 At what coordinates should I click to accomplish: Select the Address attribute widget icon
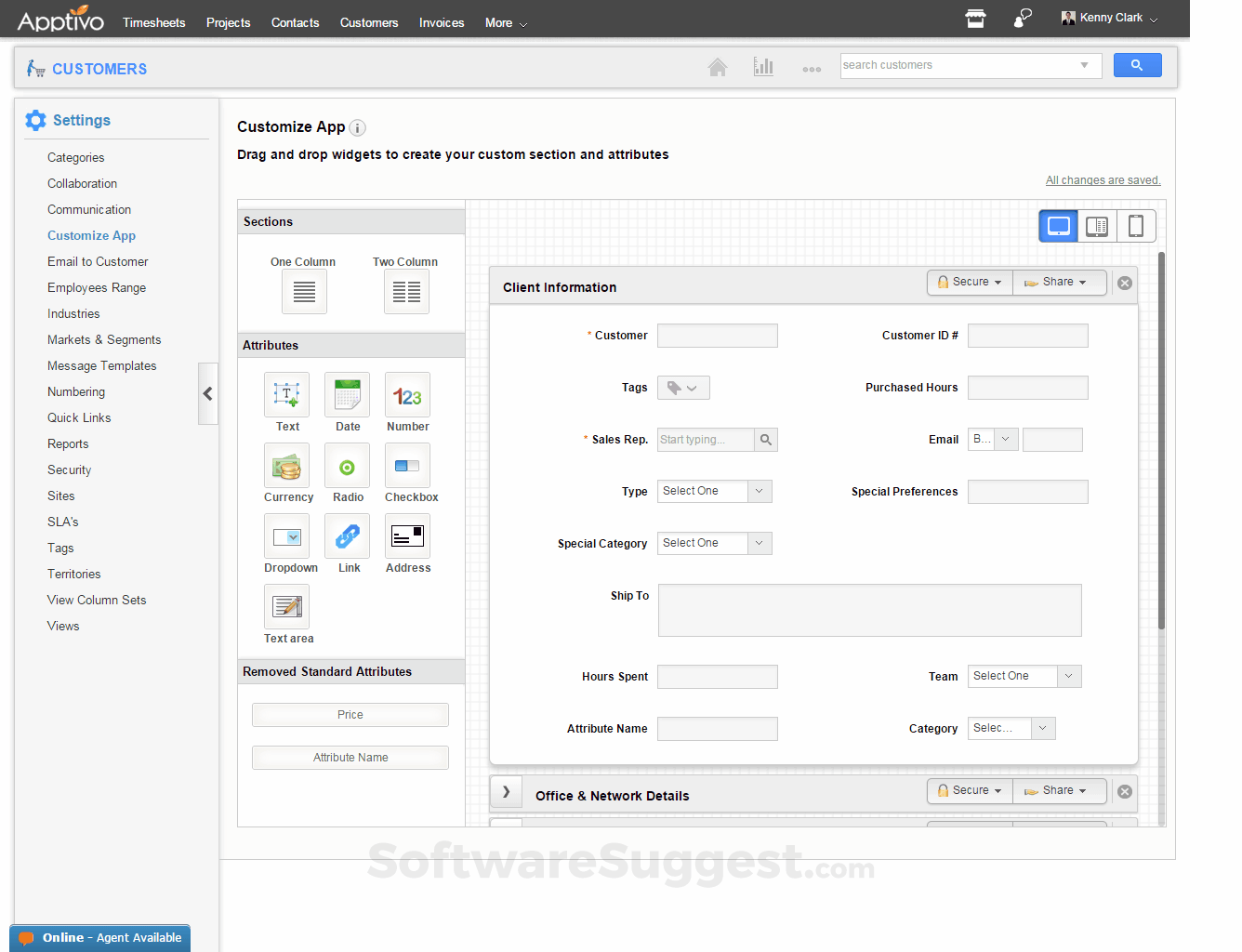pos(407,536)
